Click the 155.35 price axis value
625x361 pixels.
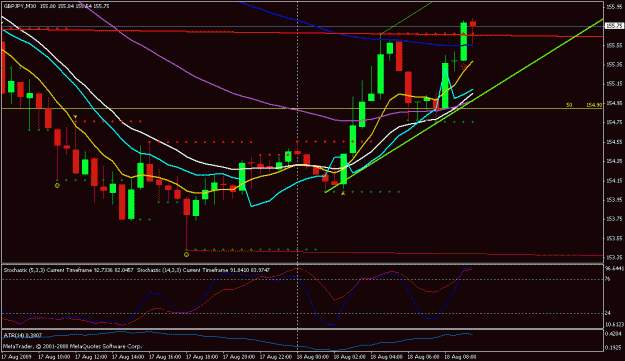[614, 65]
